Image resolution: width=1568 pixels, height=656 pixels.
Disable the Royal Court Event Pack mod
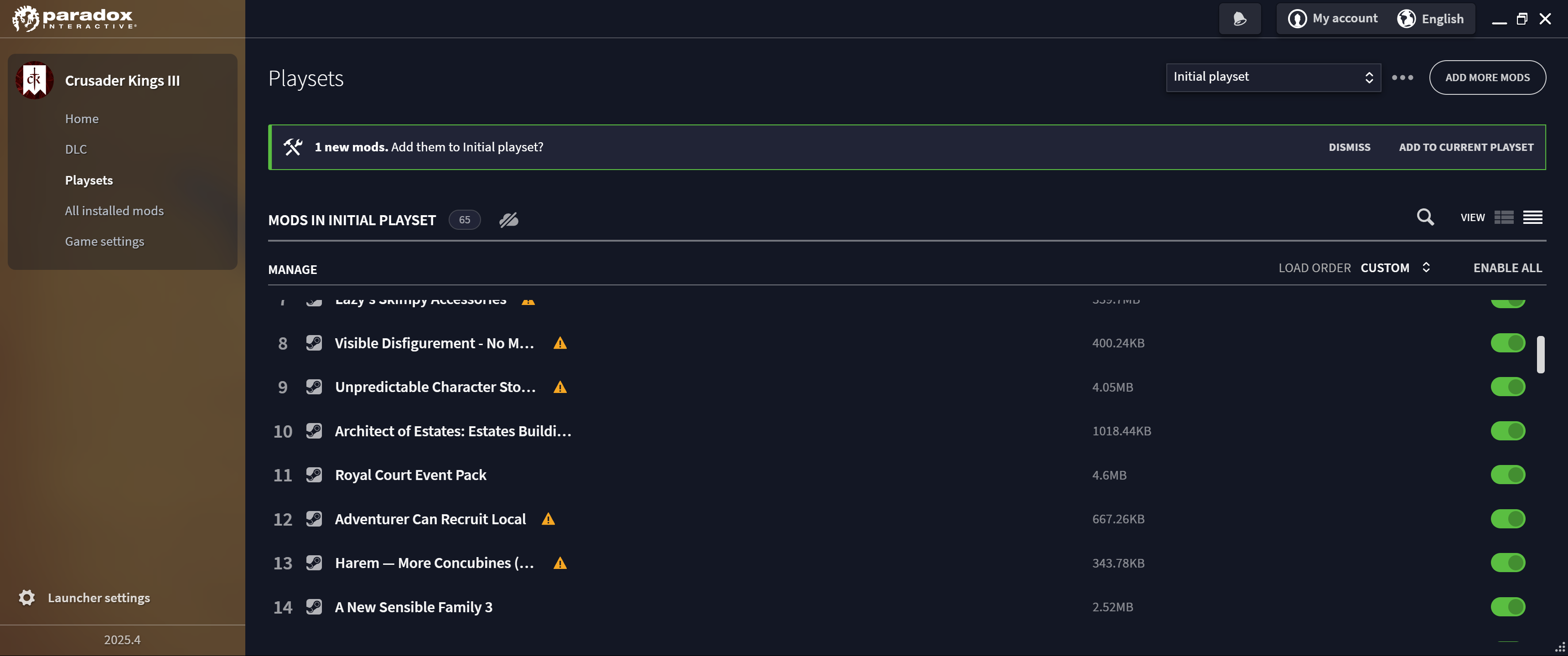pyautogui.click(x=1508, y=475)
